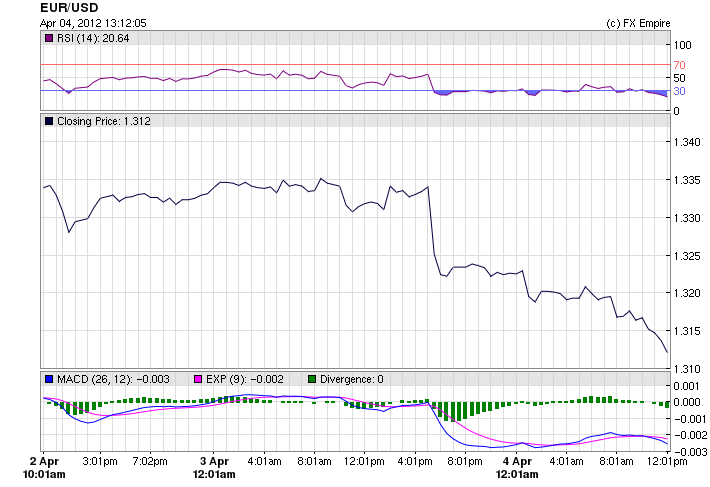Image resolution: width=710 pixels, height=487 pixels.
Task: Click the Closing Price: 1.312 label
Action: (x=104, y=121)
